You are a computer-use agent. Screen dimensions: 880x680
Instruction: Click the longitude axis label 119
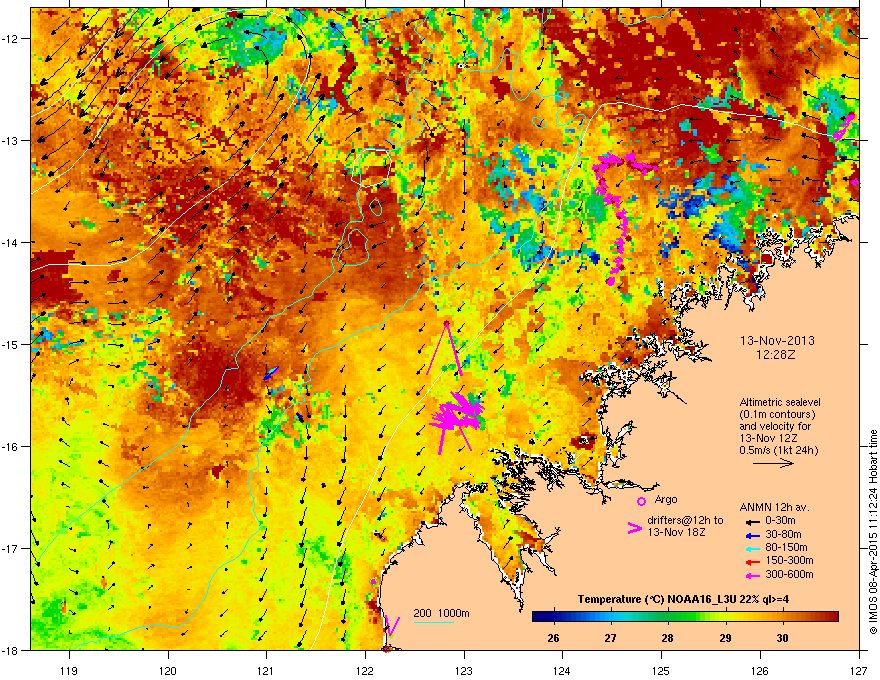[70, 670]
